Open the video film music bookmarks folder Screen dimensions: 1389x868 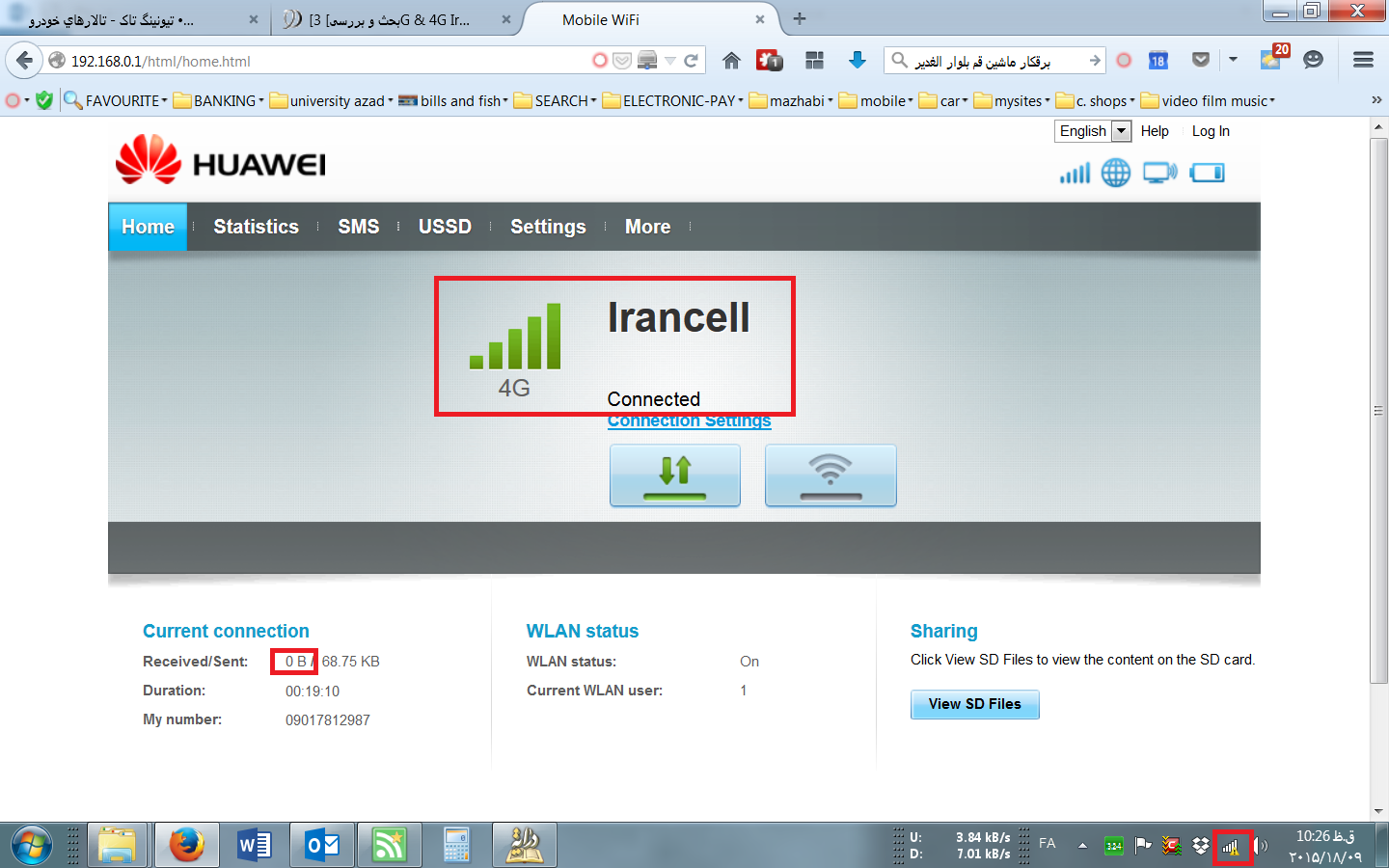pyautogui.click(x=1208, y=100)
